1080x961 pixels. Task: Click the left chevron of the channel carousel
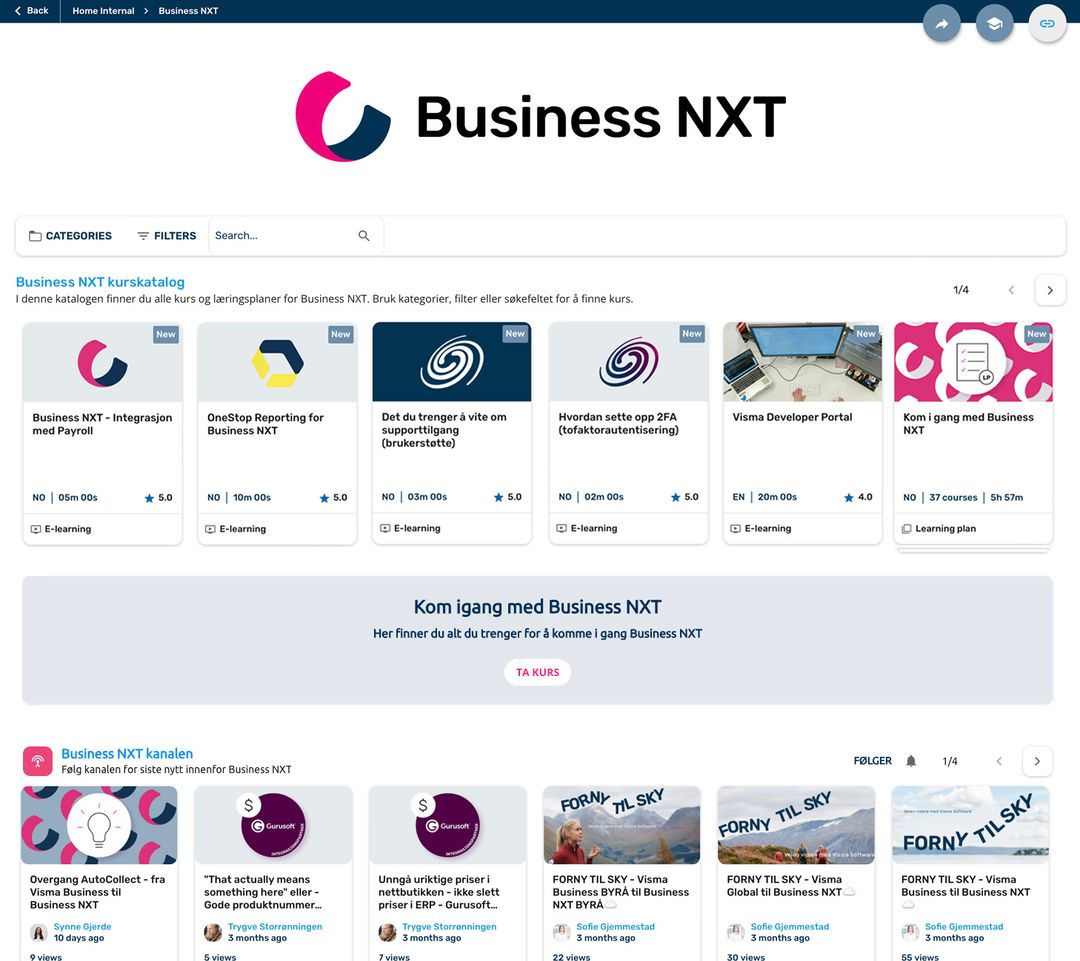point(999,761)
